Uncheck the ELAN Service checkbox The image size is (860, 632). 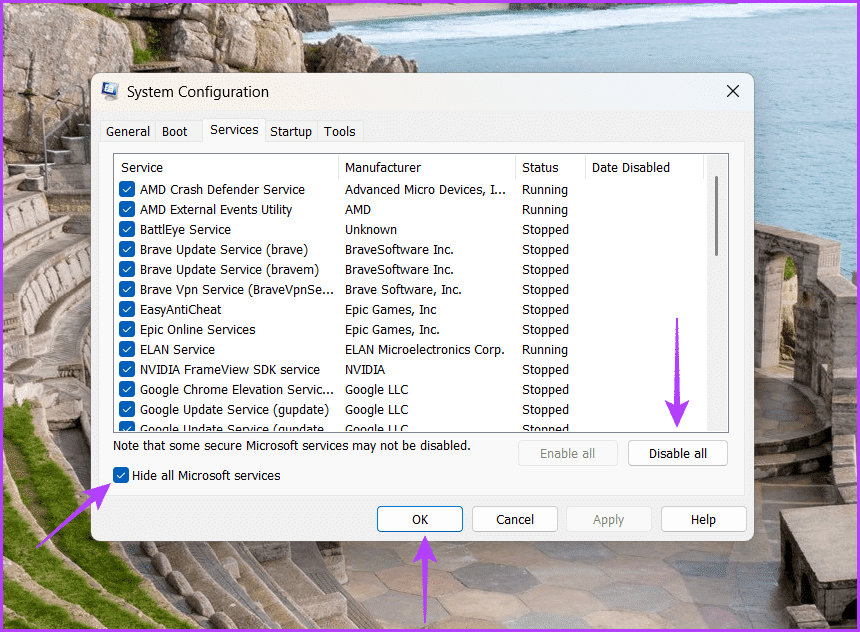coord(127,349)
